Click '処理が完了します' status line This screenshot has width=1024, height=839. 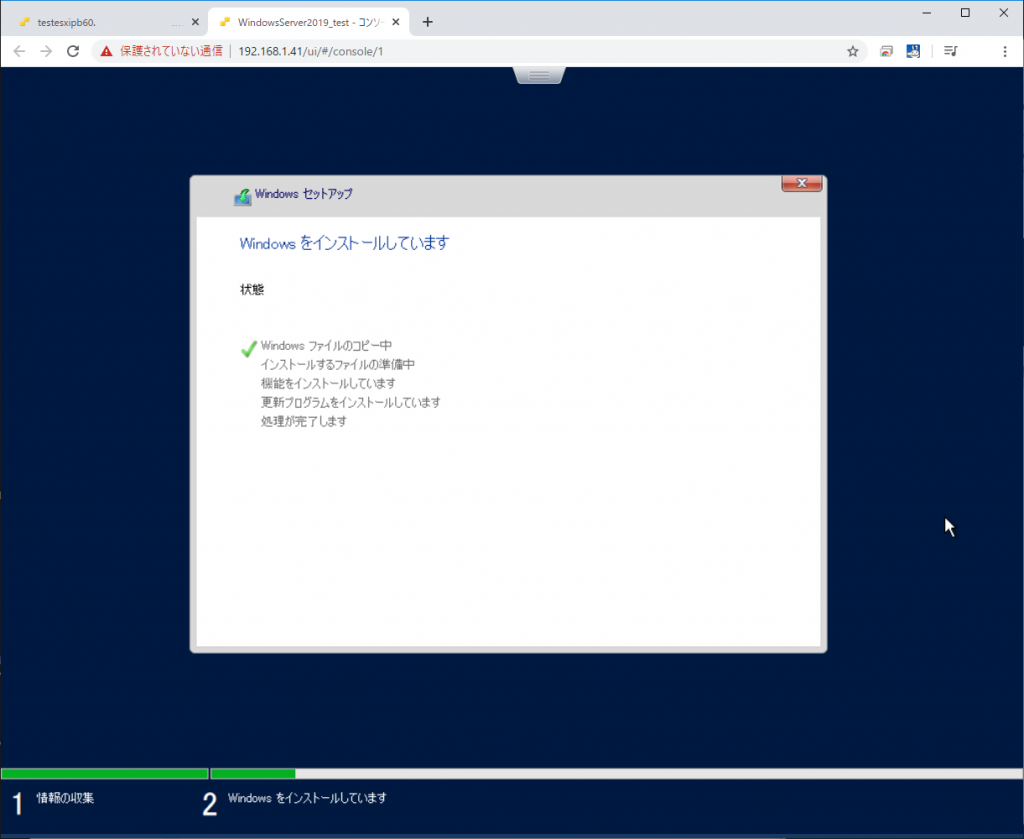pos(304,421)
